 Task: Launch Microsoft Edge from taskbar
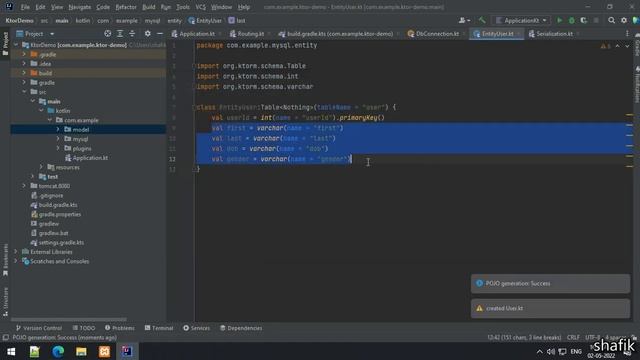click(x=58, y=351)
